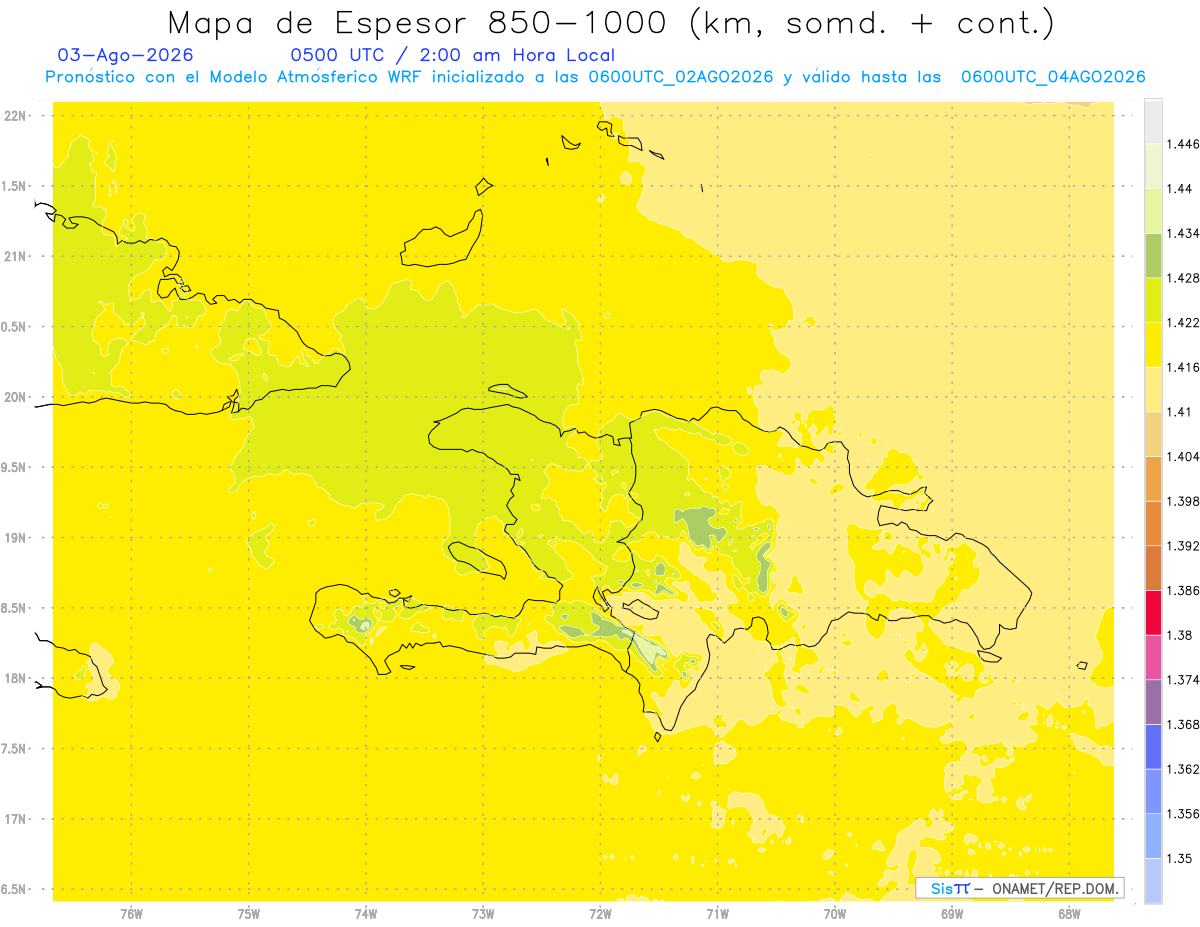Viewport: 1200px width, 927px height.
Task: Click the latitude label '17N'
Action: (16, 819)
